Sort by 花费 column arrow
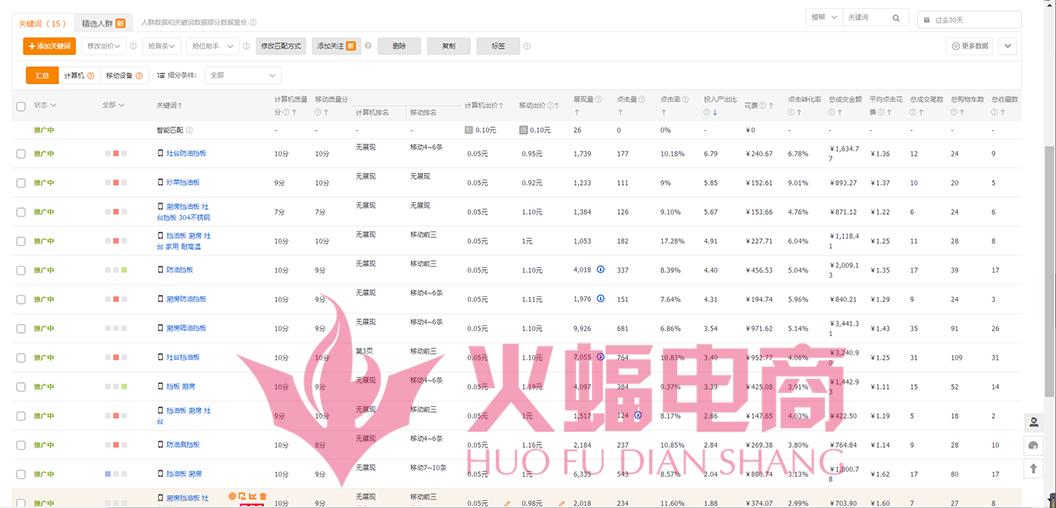The height and width of the screenshot is (508, 1056). coord(770,106)
